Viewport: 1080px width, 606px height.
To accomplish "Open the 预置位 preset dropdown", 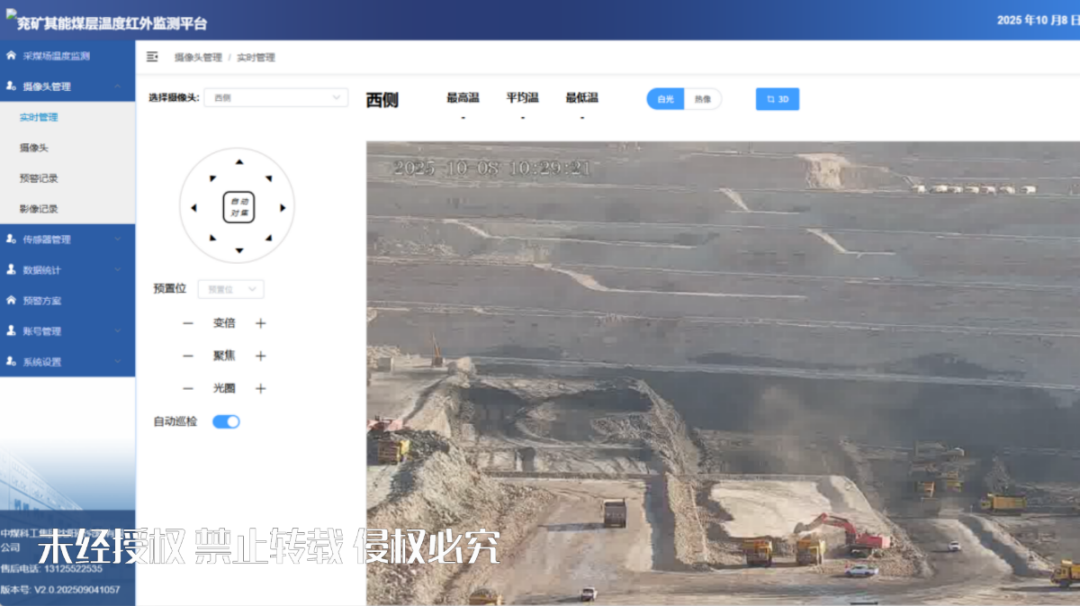I will [231, 289].
